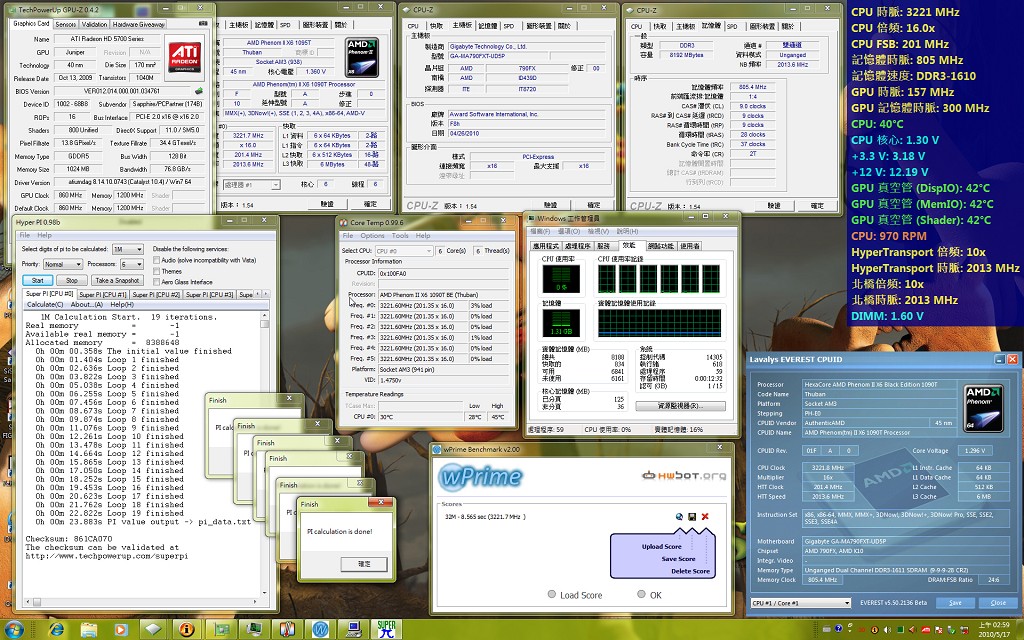Screen dimensions: 1024x640
Task: Click the BIOS save icon in GPU-Z
Action: (x=199, y=91)
